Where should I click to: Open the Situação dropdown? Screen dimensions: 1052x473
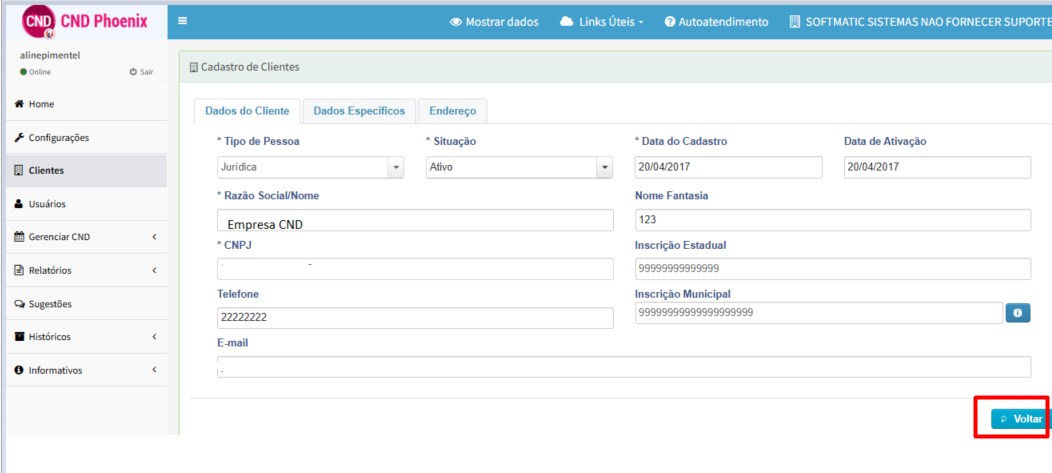click(519, 168)
